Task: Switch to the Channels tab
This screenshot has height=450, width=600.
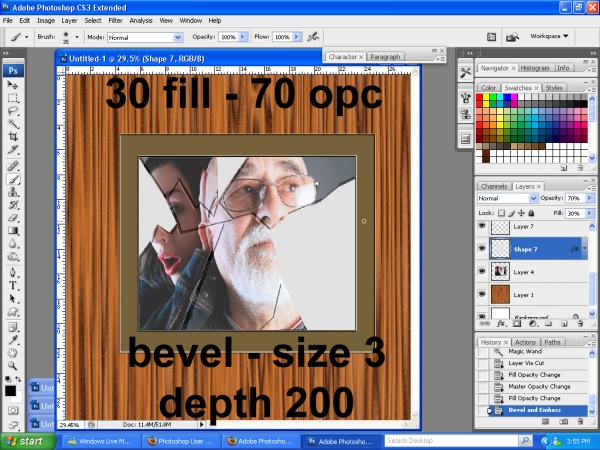Action: 494,186
